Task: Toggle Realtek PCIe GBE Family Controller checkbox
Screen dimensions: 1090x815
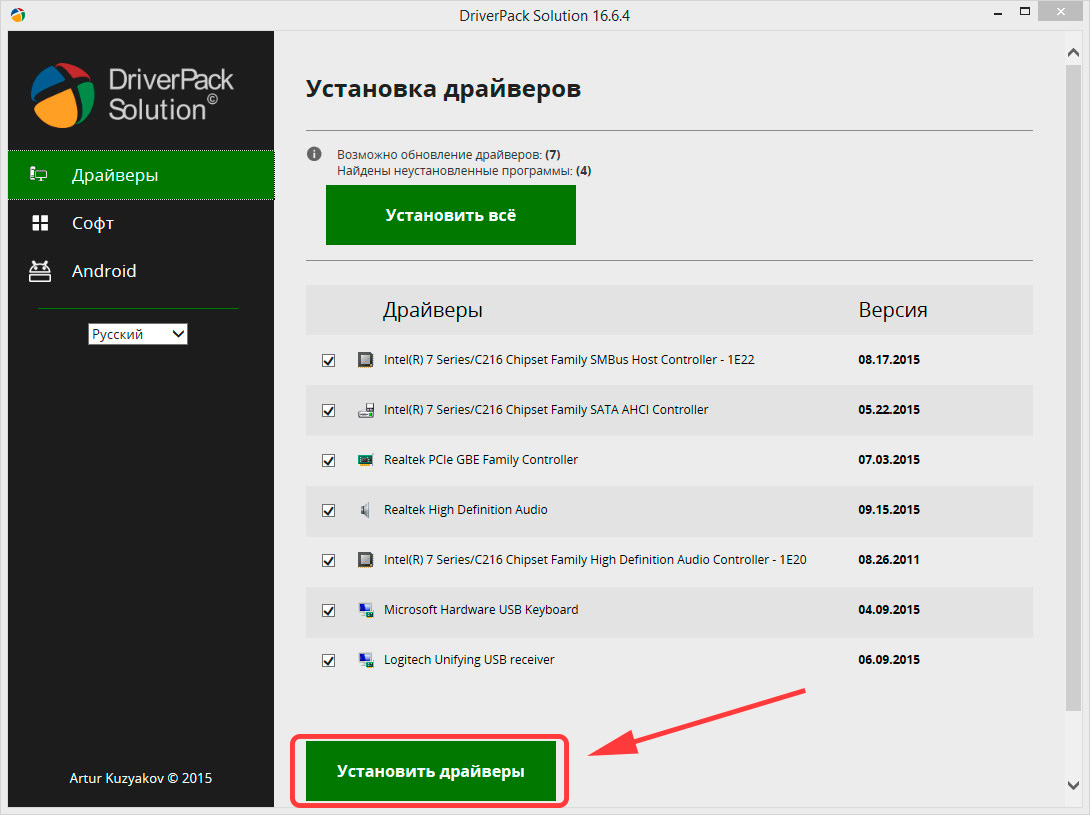Action: [329, 460]
